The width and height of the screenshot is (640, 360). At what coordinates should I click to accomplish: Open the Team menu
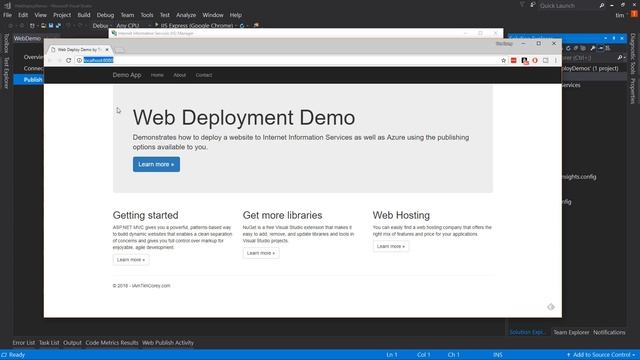(x=127, y=15)
